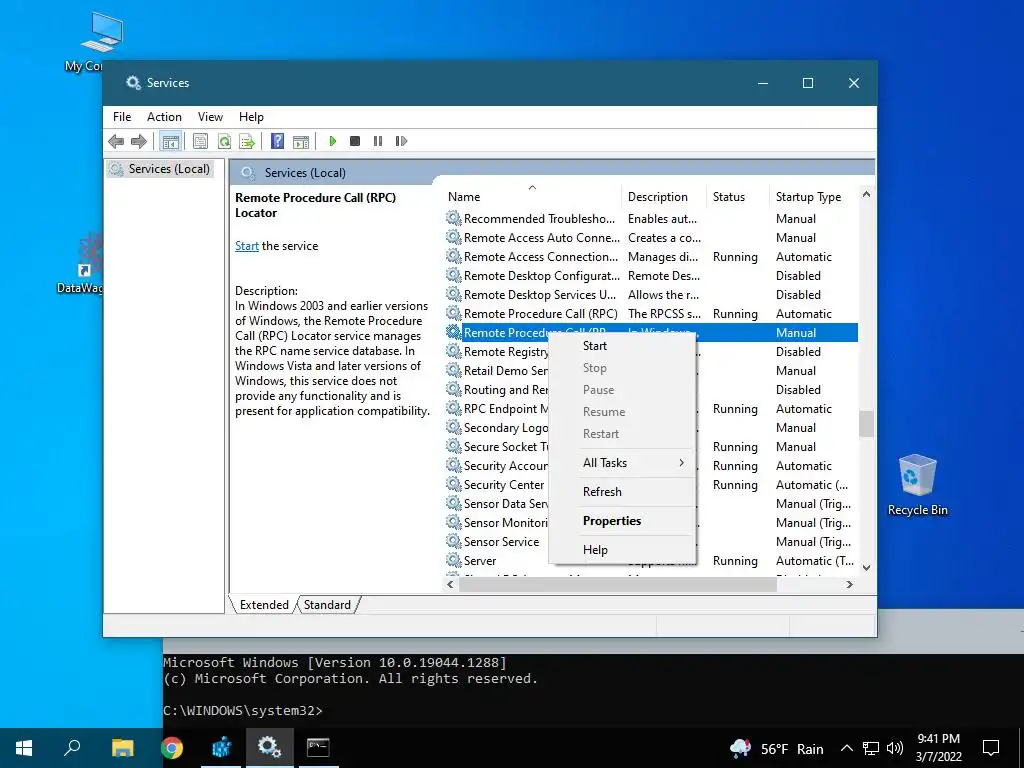
Task: Select the Remote Access Auto Connection row
Action: pyautogui.click(x=651, y=238)
